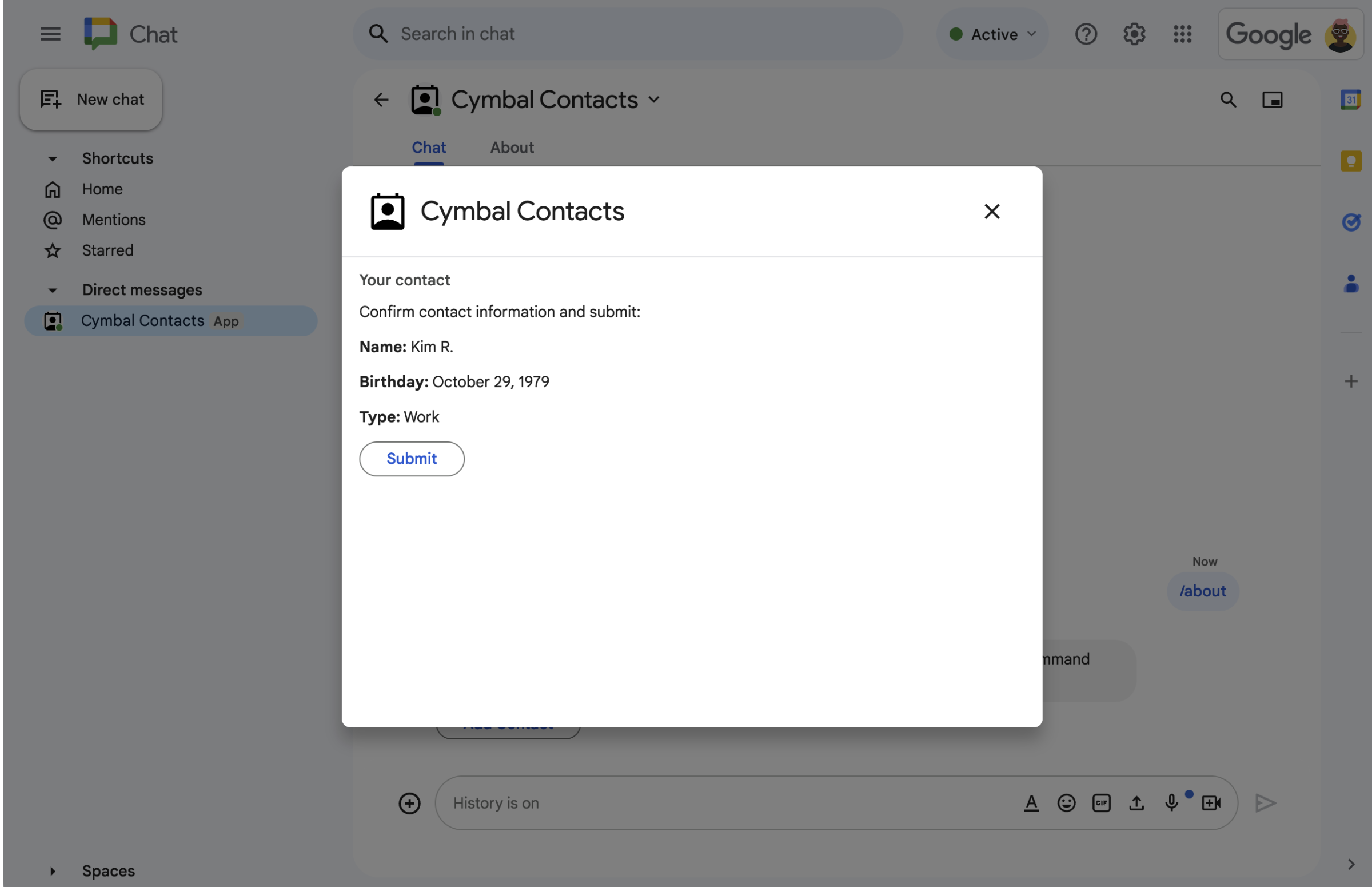Toggle microphone icon in message bar

pyautogui.click(x=1171, y=802)
